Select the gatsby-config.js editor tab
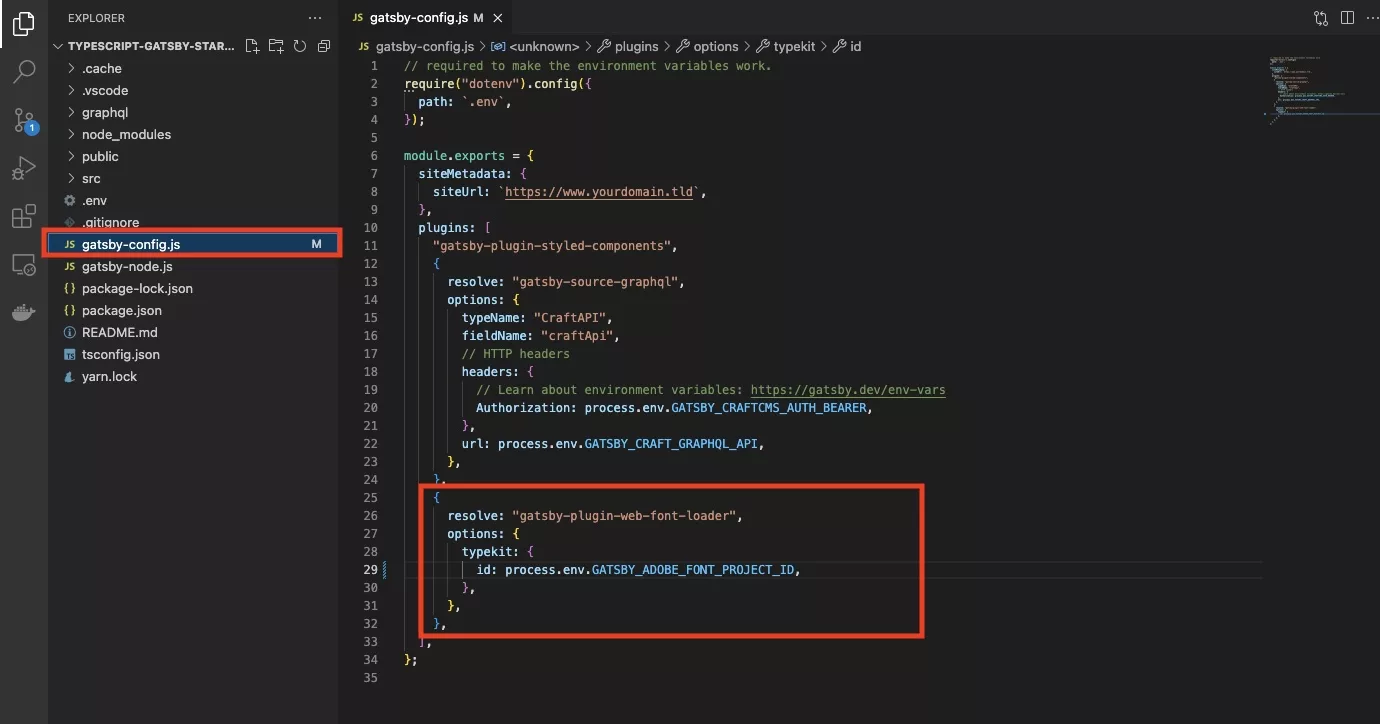The height and width of the screenshot is (724, 1380). click(x=418, y=18)
